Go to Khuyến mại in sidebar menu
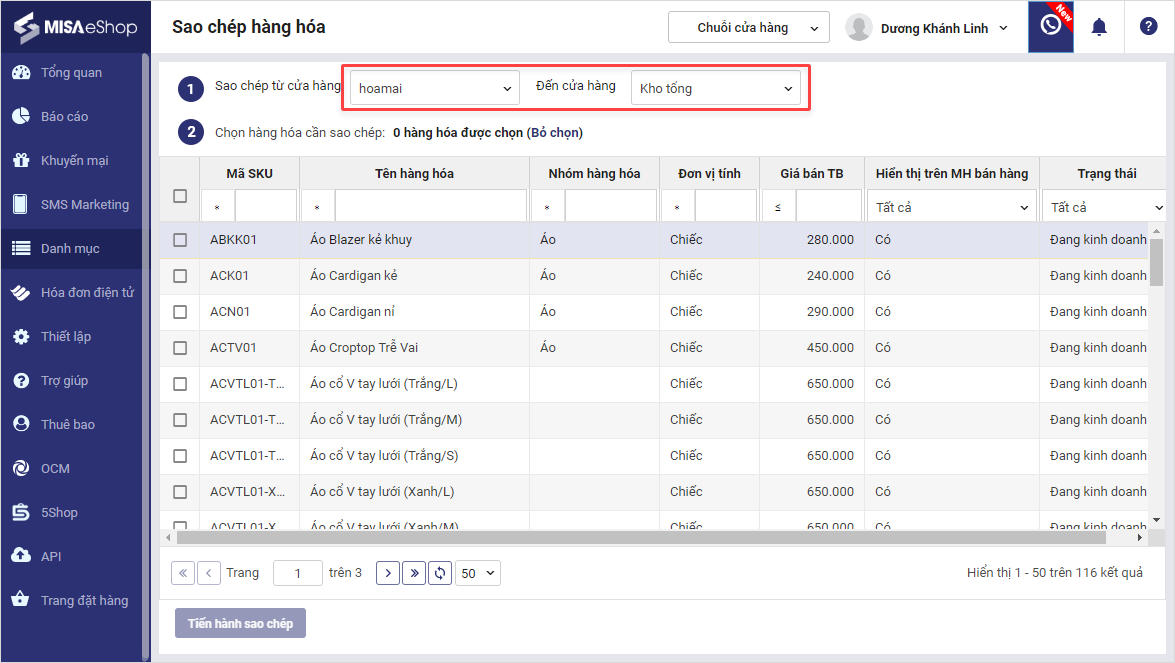 coord(74,160)
